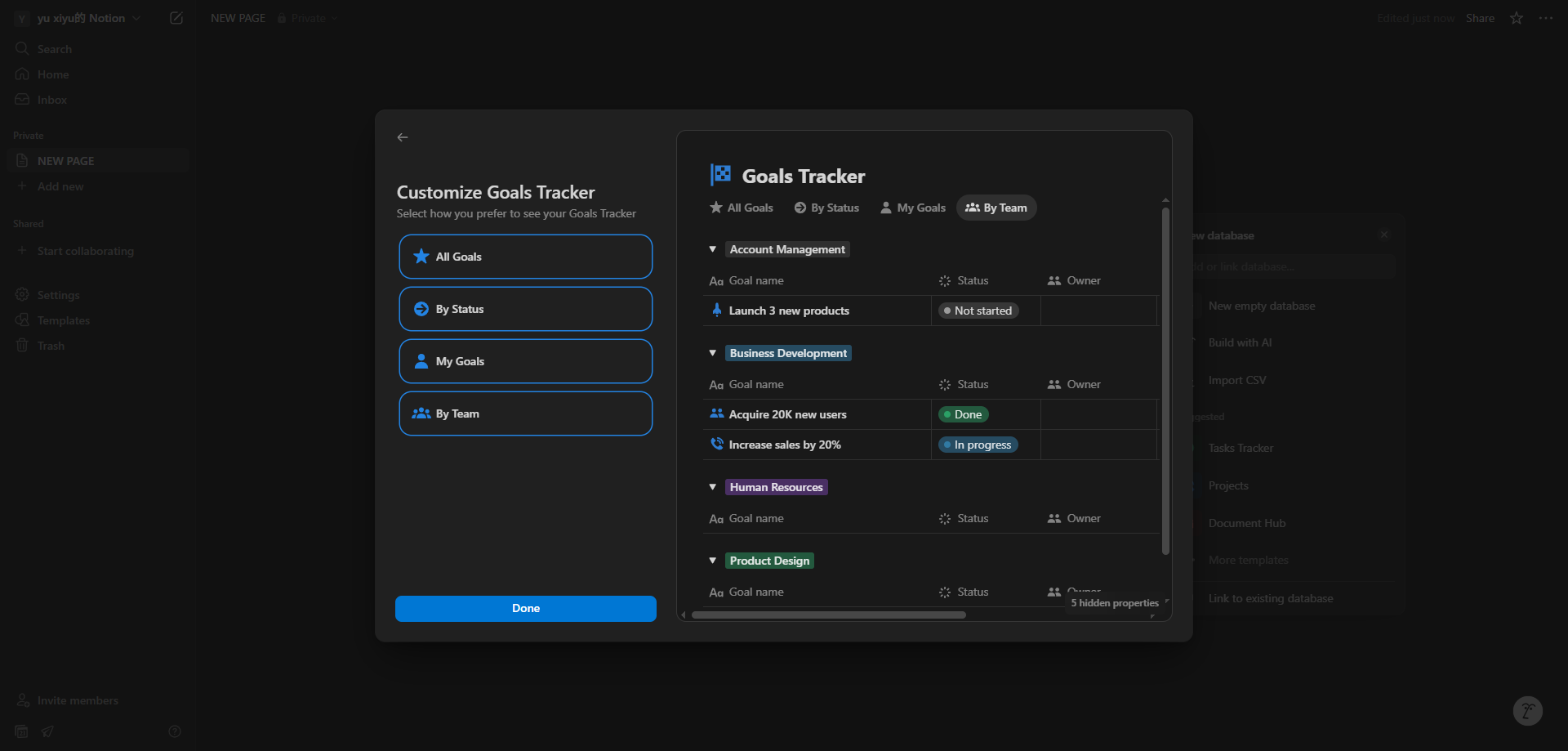The height and width of the screenshot is (751, 1568).
Task: Select the By Team tab in preview
Action: click(996, 208)
